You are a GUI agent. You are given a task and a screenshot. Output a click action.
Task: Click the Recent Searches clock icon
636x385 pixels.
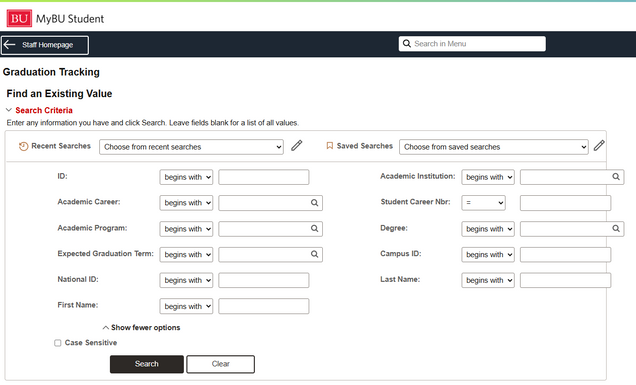click(x=24, y=146)
